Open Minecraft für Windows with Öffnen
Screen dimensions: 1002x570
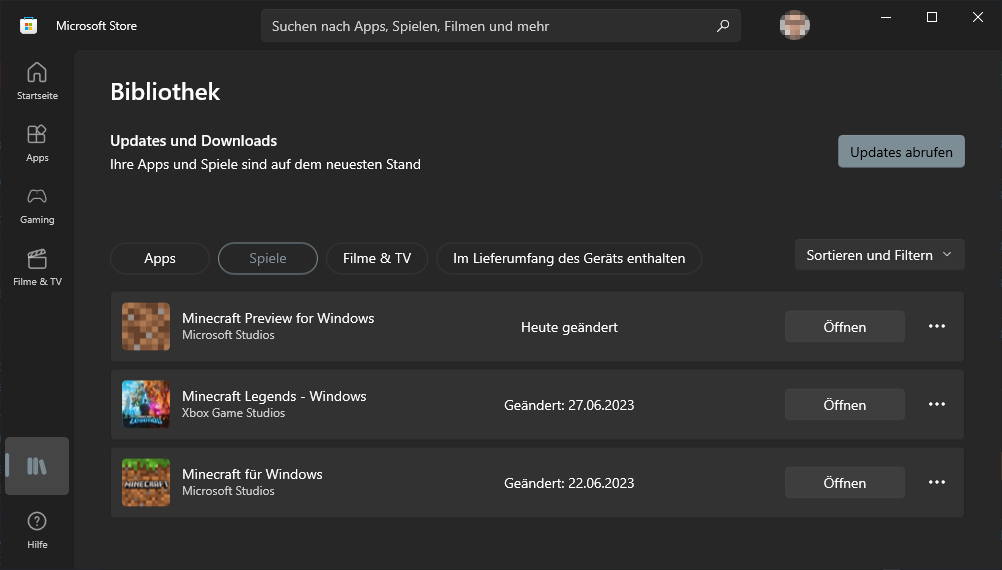[844, 483]
